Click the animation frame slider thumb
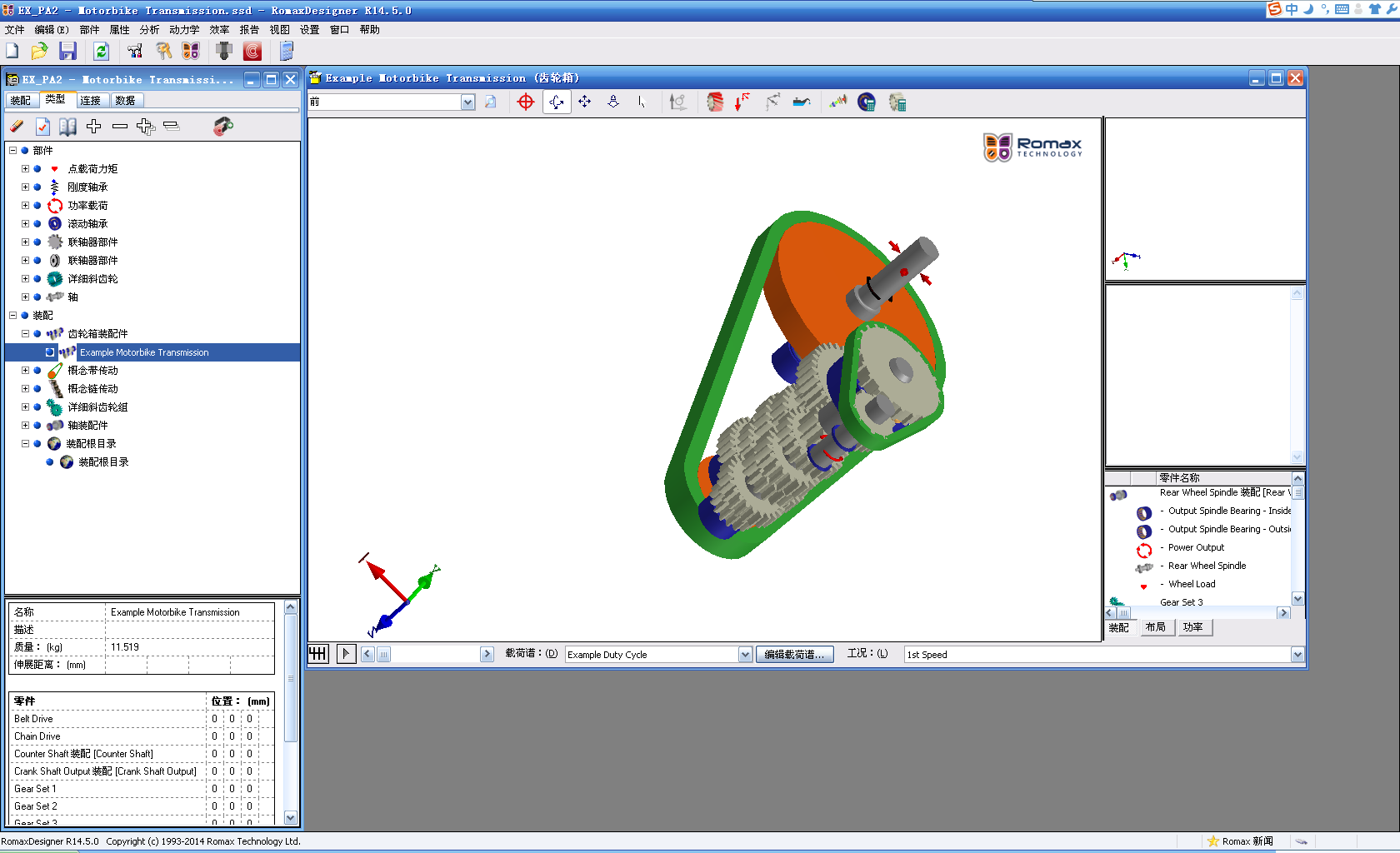 tap(383, 655)
